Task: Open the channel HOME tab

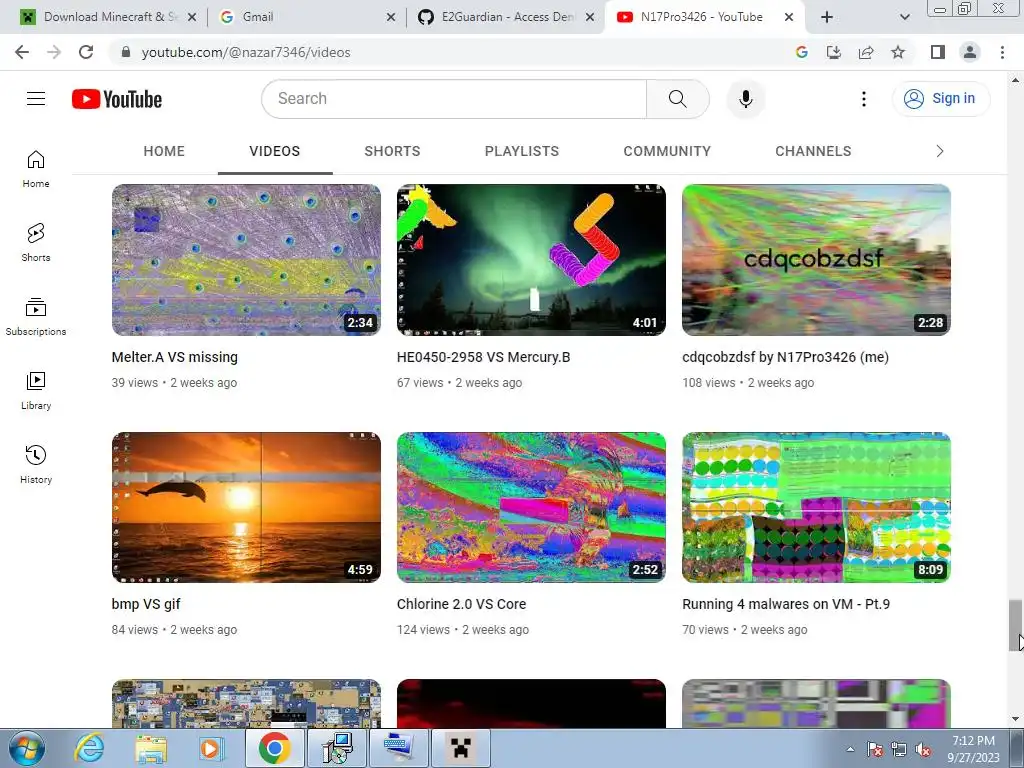Action: [x=164, y=152]
